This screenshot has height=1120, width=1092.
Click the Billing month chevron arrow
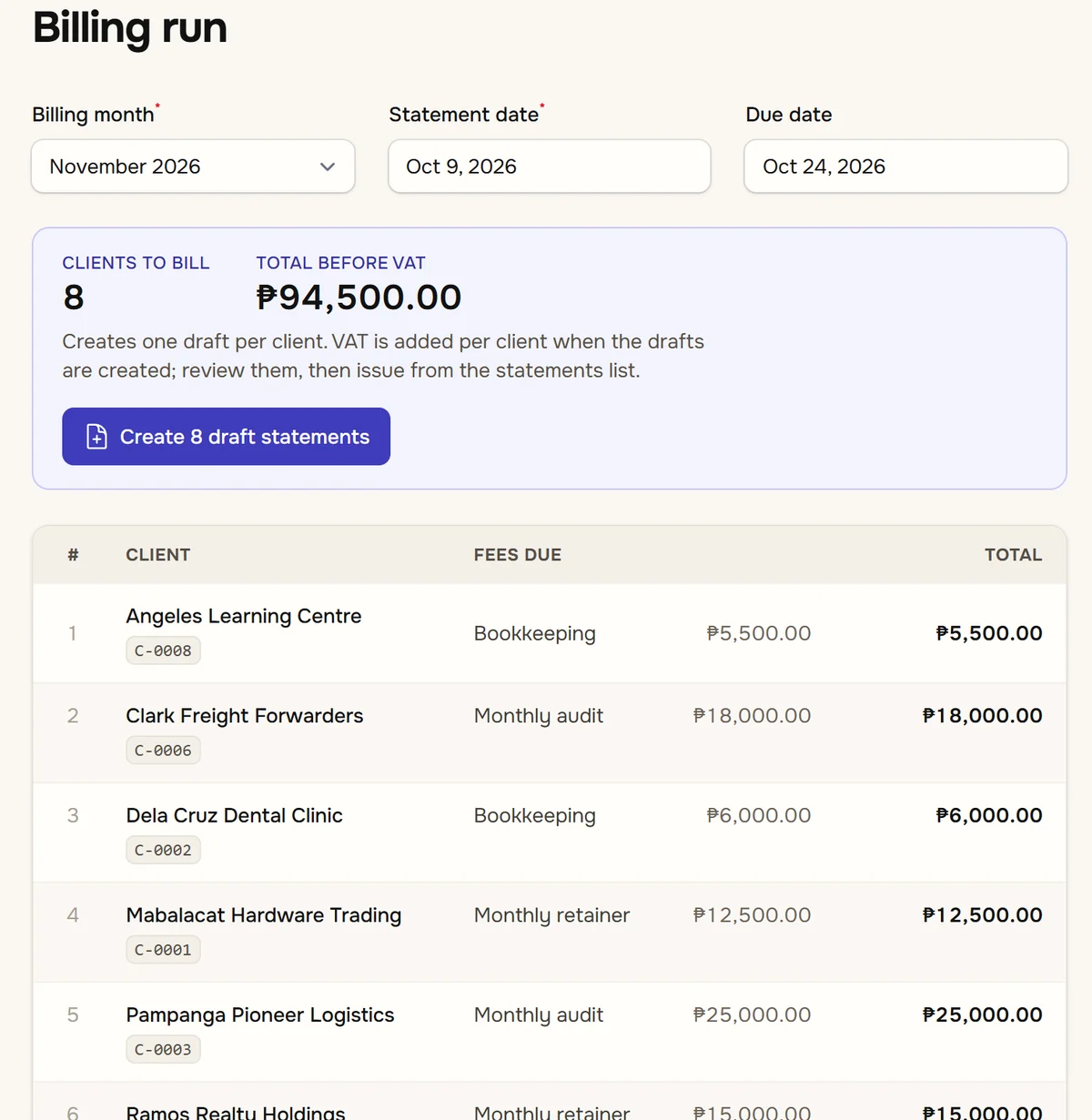tap(328, 166)
